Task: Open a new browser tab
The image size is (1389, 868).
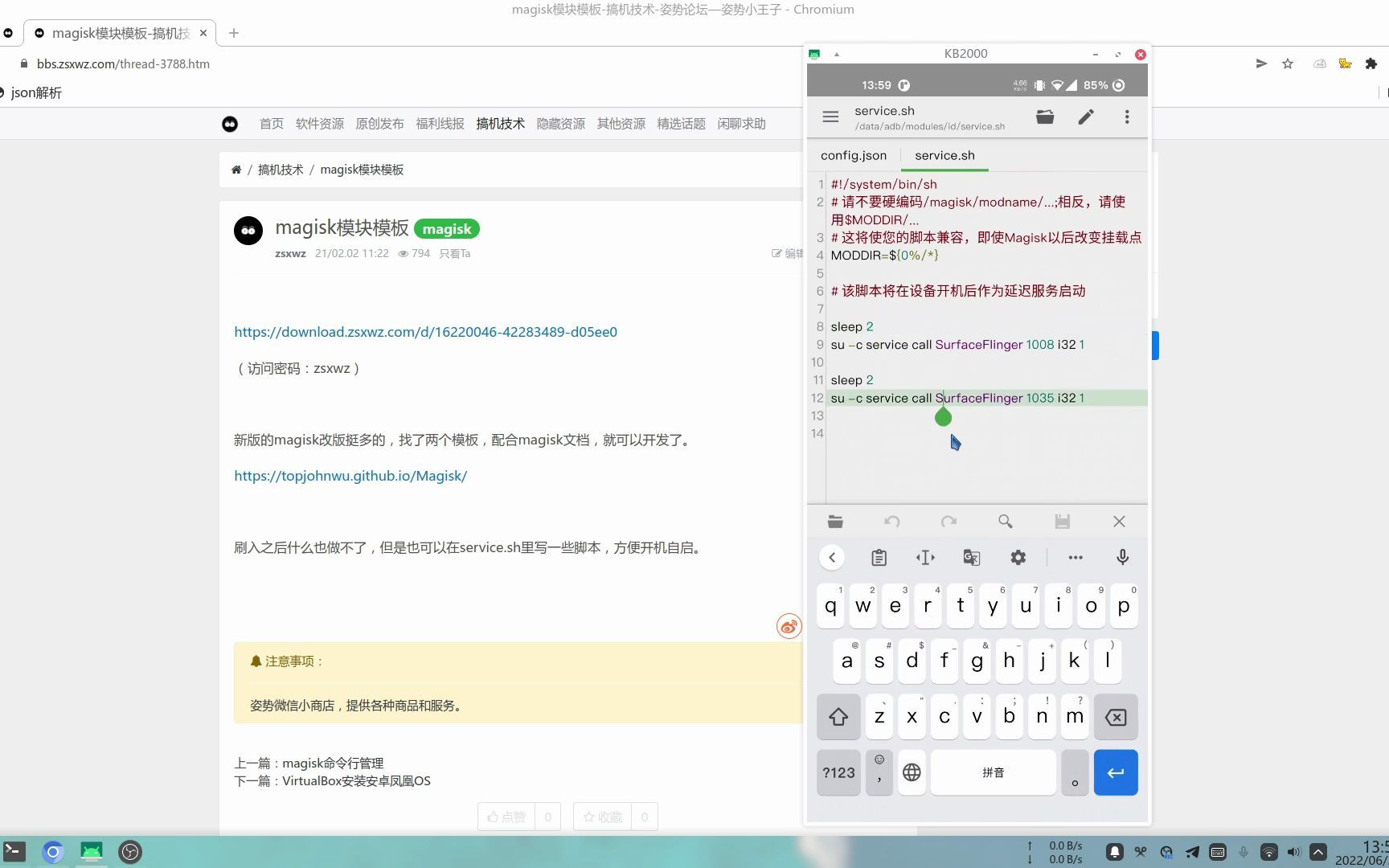Action: point(233,33)
